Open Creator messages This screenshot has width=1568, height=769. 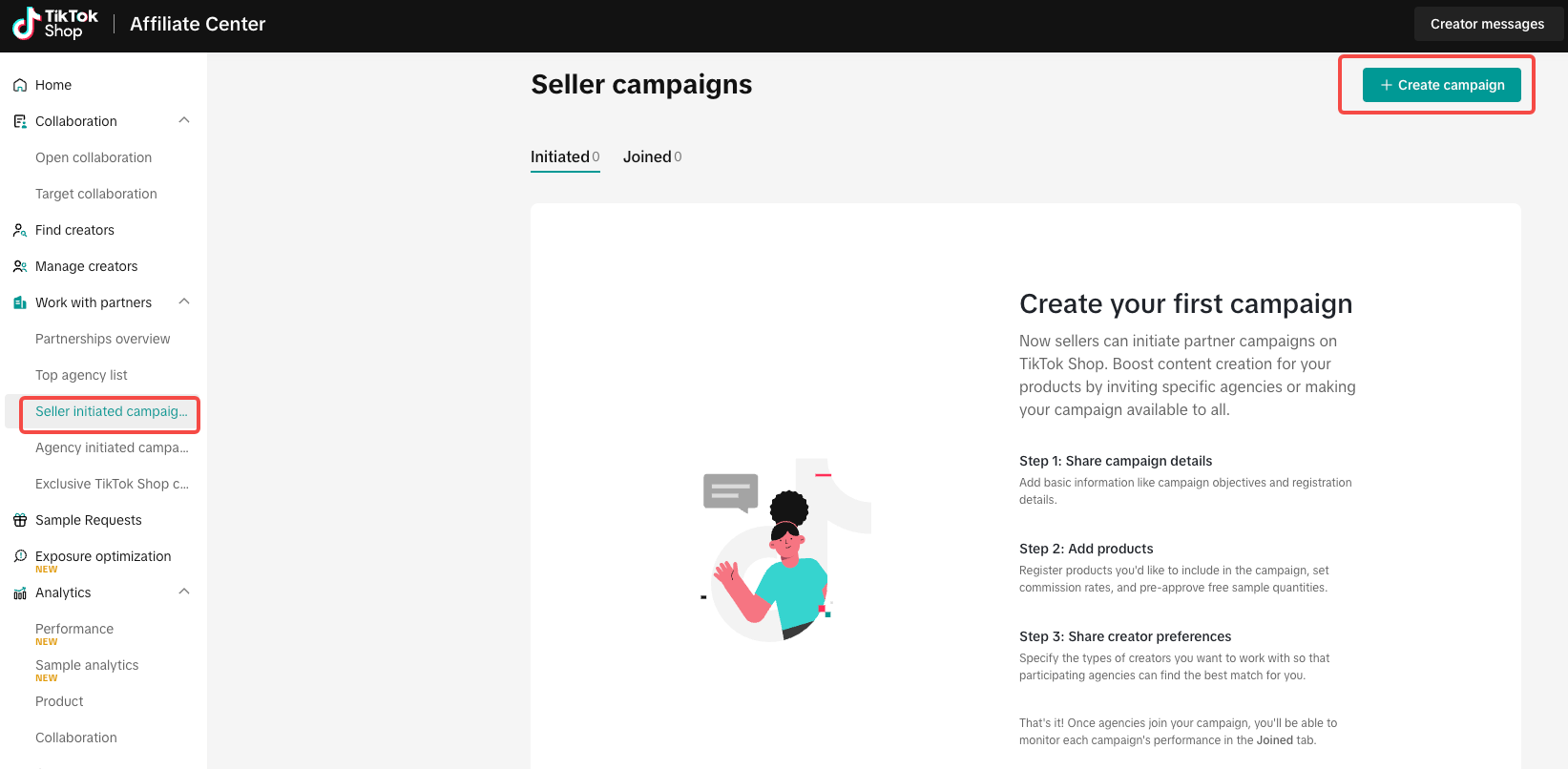[x=1486, y=24]
